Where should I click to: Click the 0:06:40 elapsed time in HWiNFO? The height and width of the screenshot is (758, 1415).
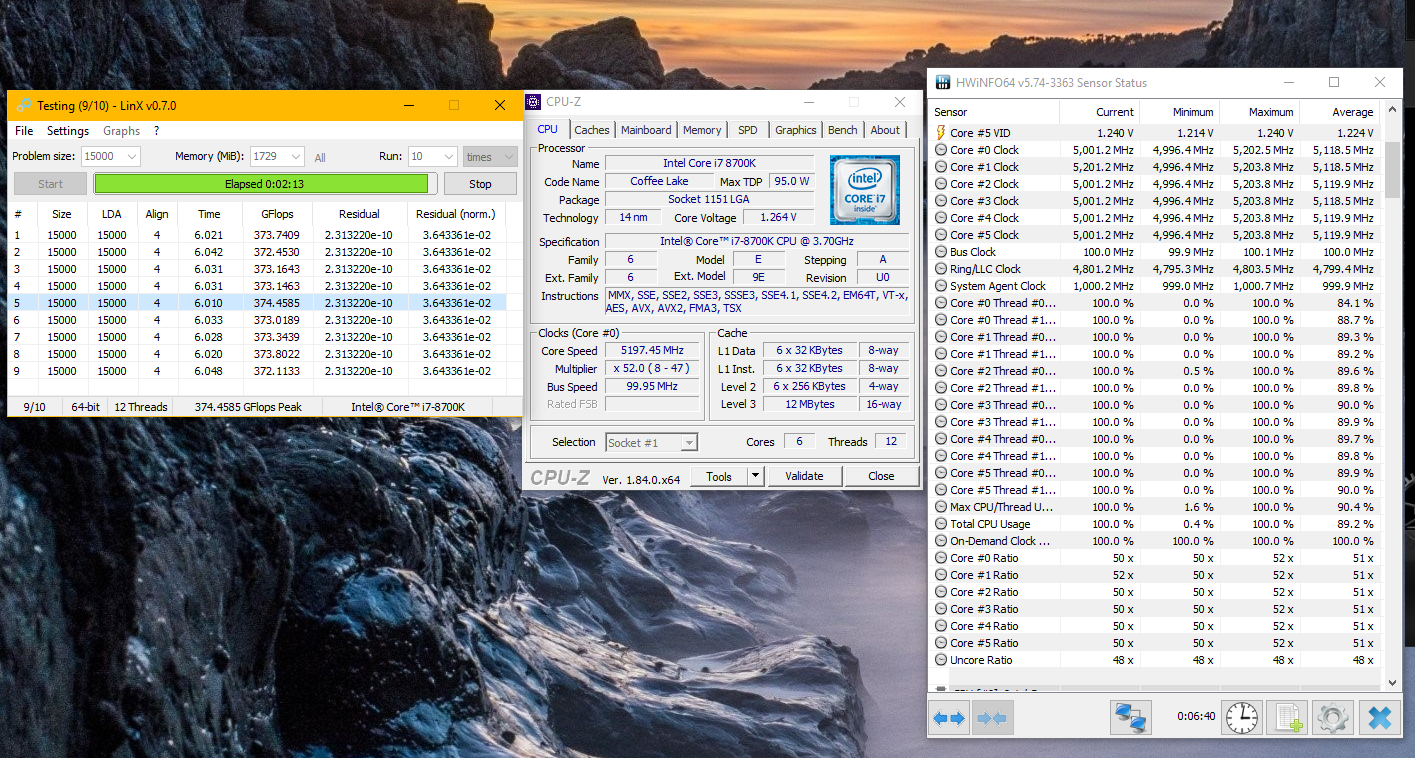click(x=1195, y=716)
